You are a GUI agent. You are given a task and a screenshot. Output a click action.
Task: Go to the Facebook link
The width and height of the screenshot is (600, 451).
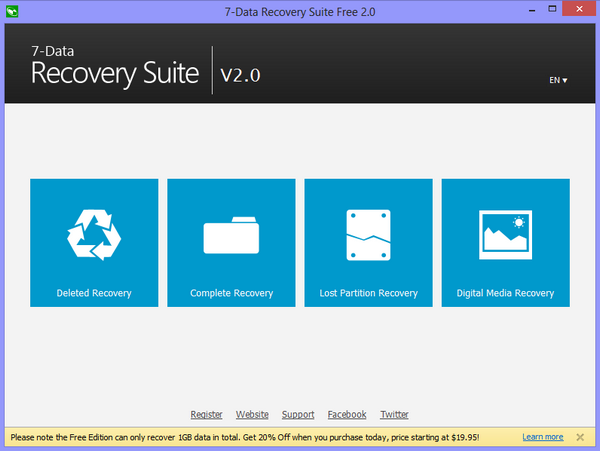tap(347, 414)
